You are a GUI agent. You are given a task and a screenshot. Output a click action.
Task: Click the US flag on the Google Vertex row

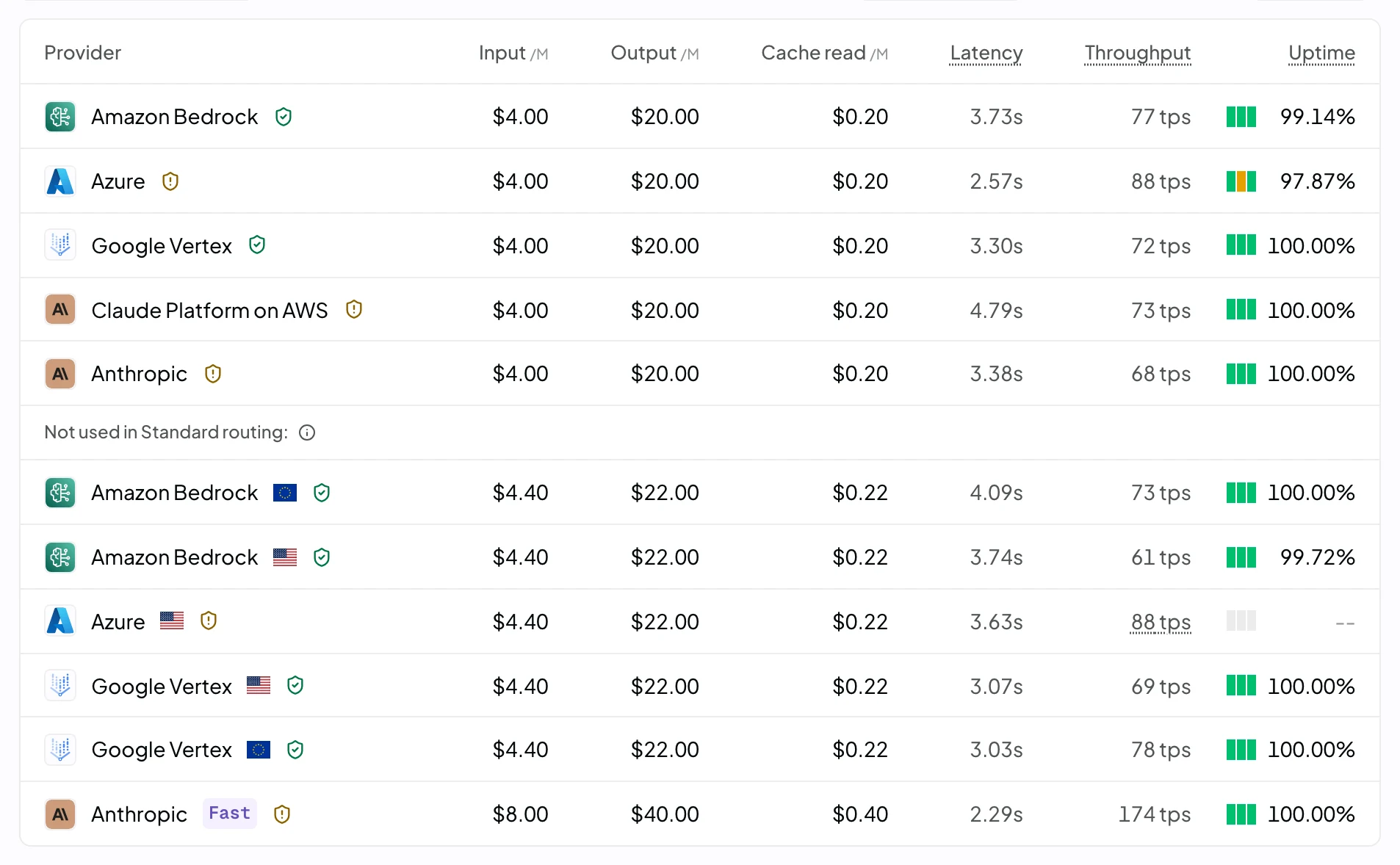click(259, 686)
